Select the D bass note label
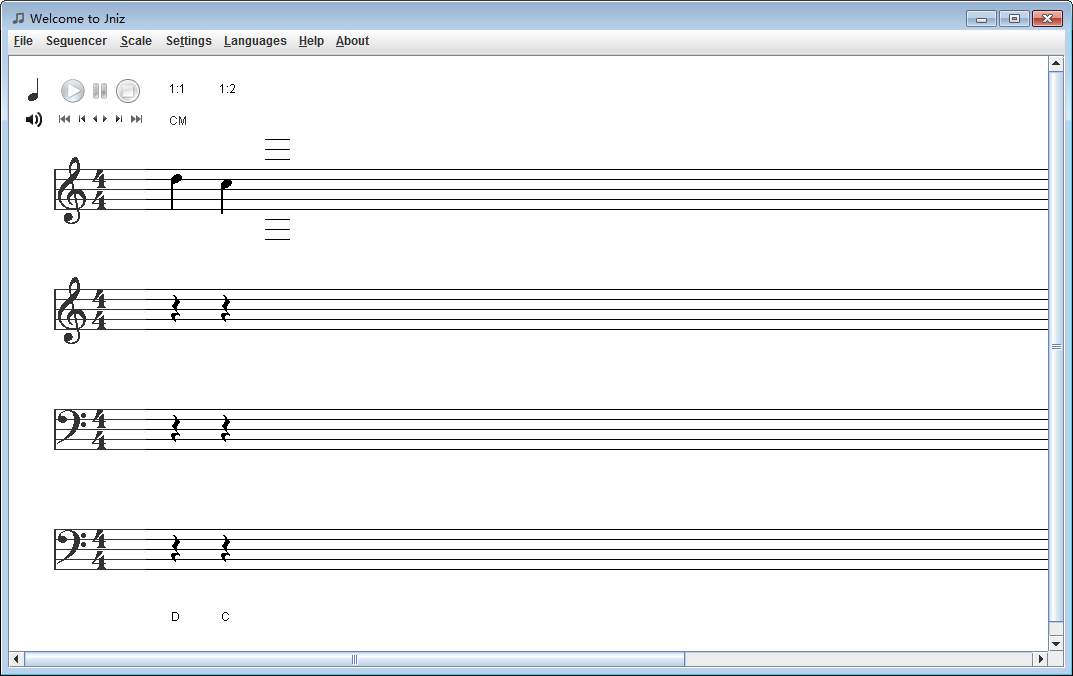Screen dimensions: 1073x676 pos(175,617)
